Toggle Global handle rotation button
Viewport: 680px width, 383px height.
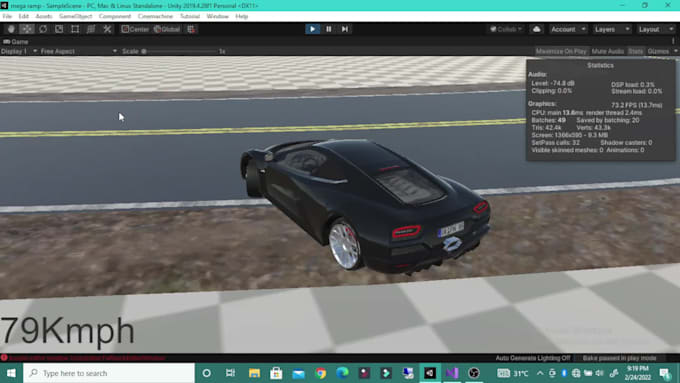[167, 29]
